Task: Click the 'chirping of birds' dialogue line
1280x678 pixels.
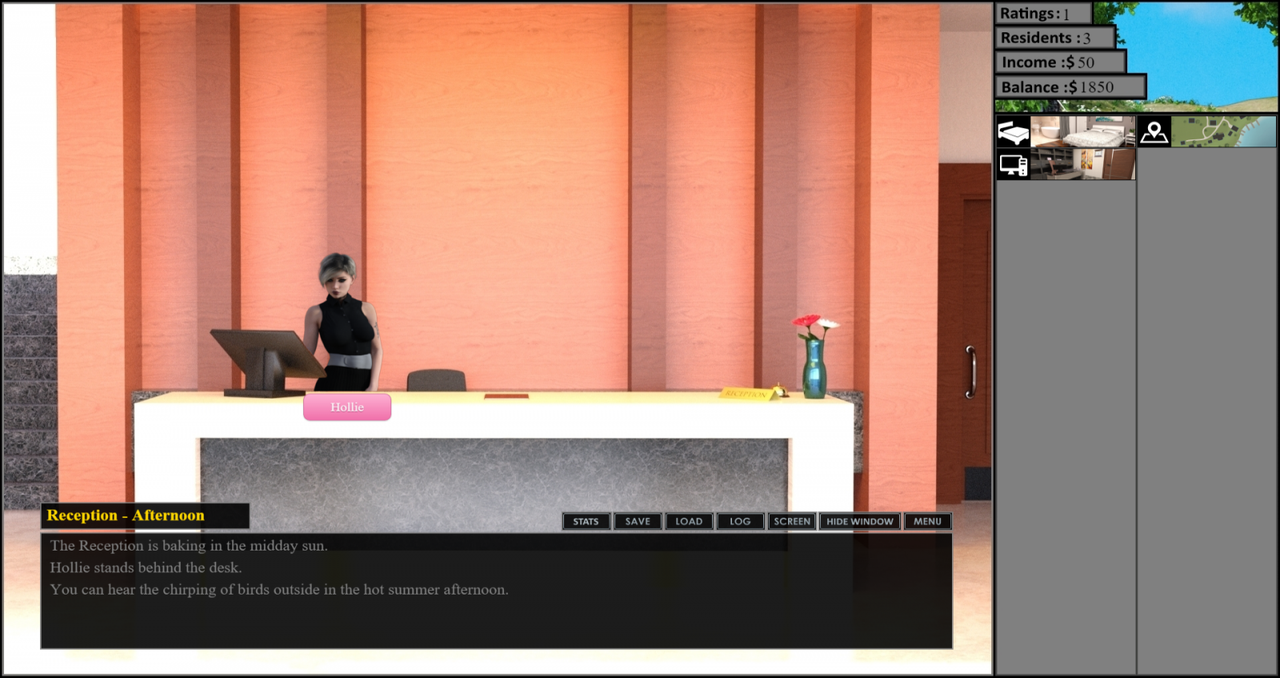Action: pyautogui.click(x=279, y=590)
